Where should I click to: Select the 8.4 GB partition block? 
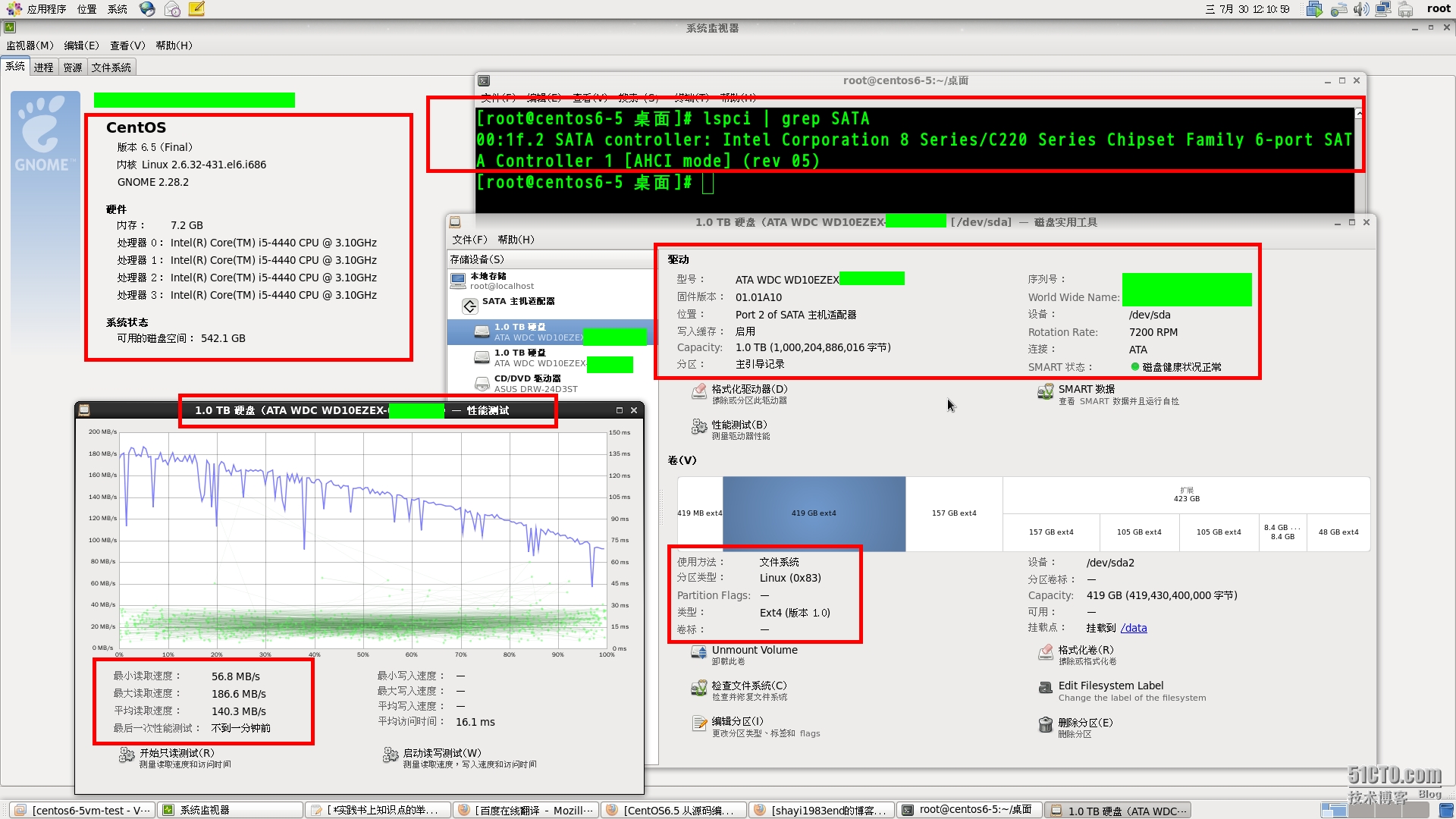point(1282,532)
